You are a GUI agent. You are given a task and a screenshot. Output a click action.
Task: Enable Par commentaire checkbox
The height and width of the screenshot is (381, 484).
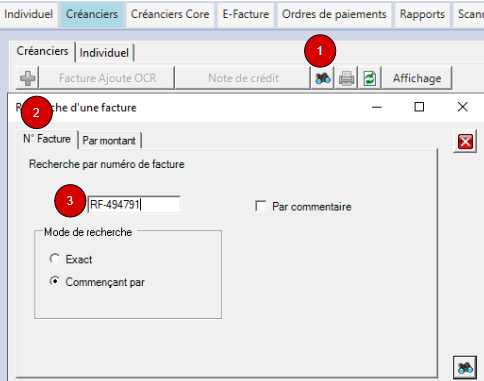point(261,206)
